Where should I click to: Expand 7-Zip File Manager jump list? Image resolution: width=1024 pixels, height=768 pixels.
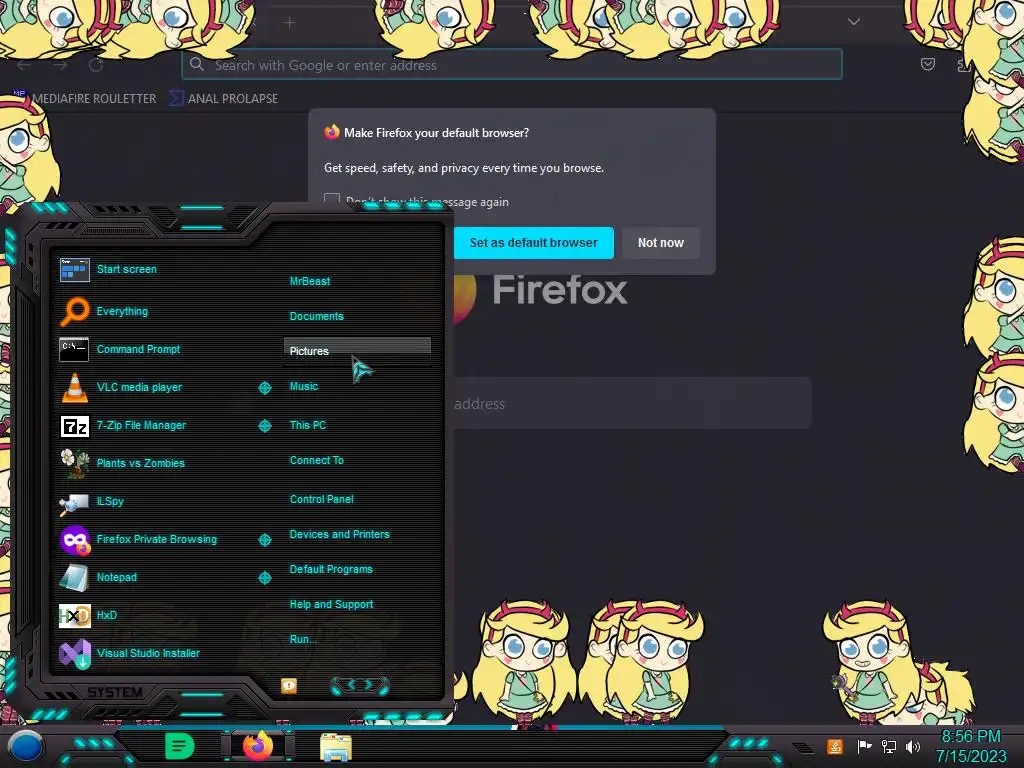(x=265, y=426)
